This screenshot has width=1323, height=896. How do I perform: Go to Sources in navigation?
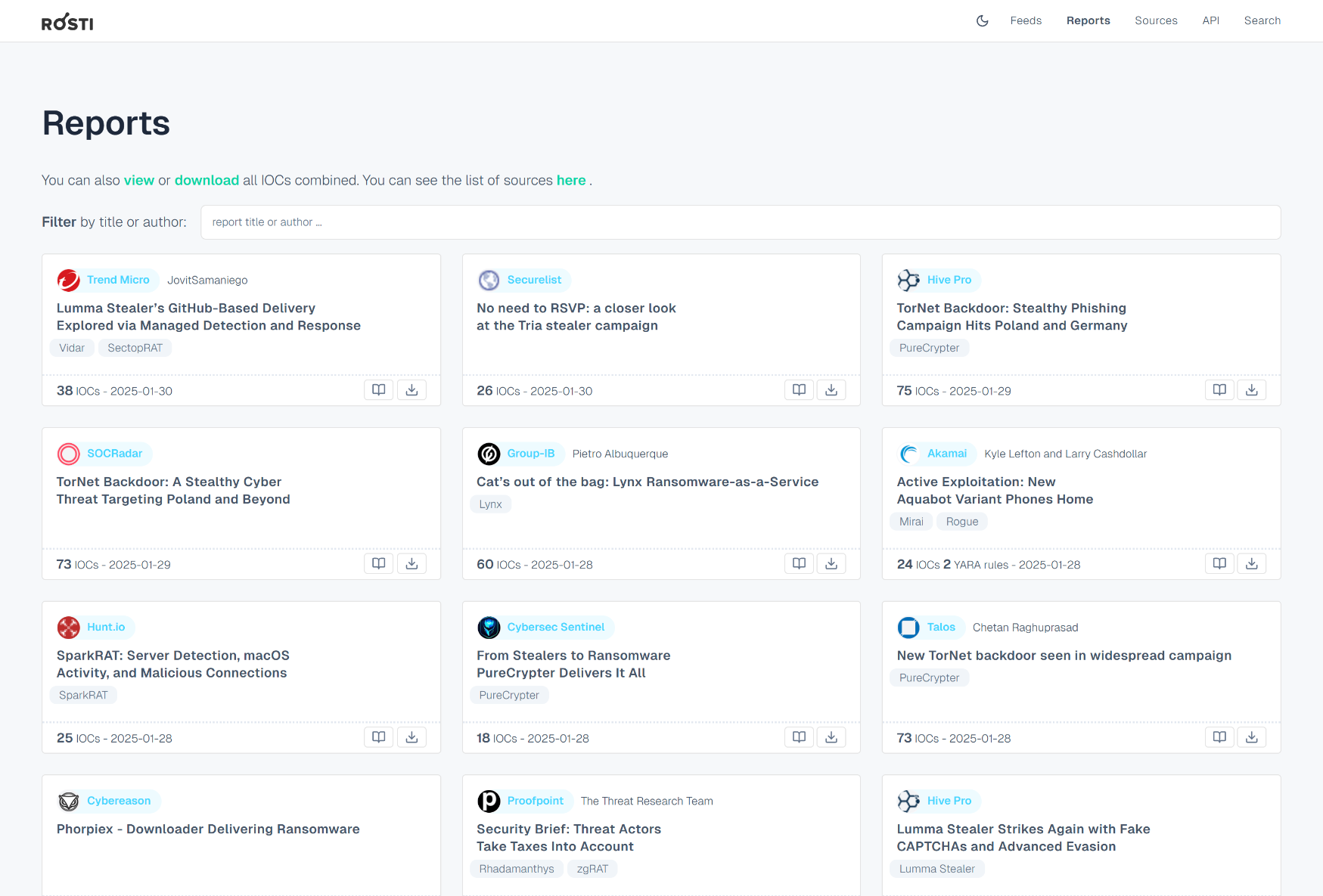1156,20
